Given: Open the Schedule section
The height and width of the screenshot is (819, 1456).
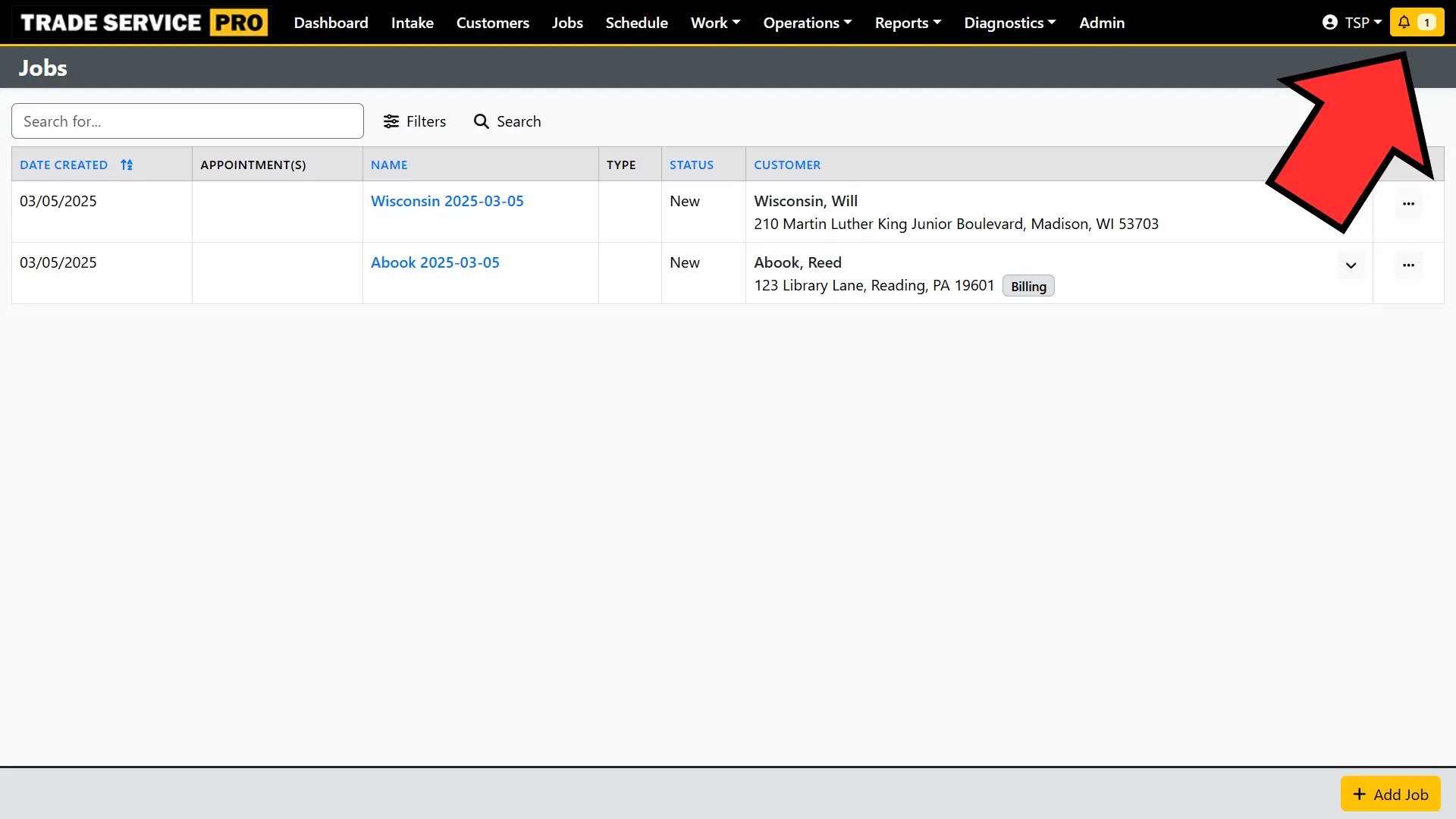Looking at the screenshot, I should pyautogui.click(x=636, y=23).
